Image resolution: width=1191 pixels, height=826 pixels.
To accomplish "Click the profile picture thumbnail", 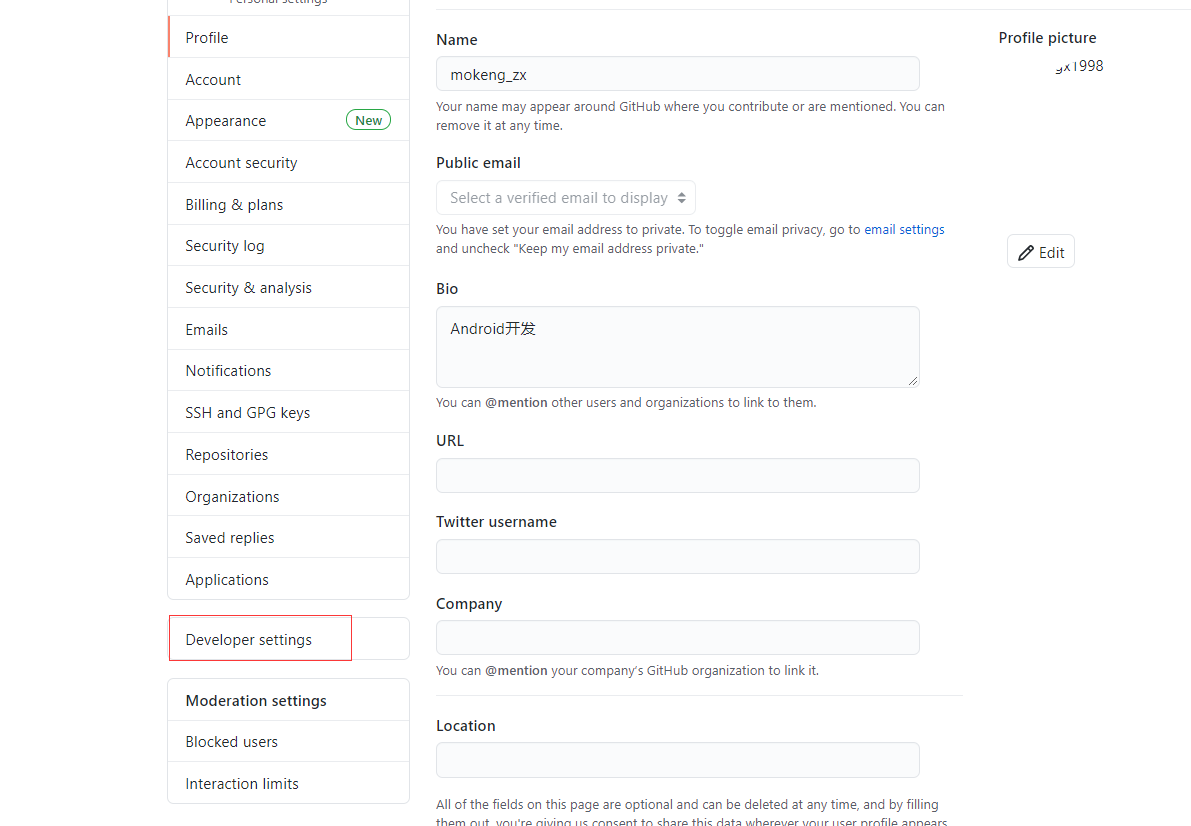I will (x=1080, y=65).
